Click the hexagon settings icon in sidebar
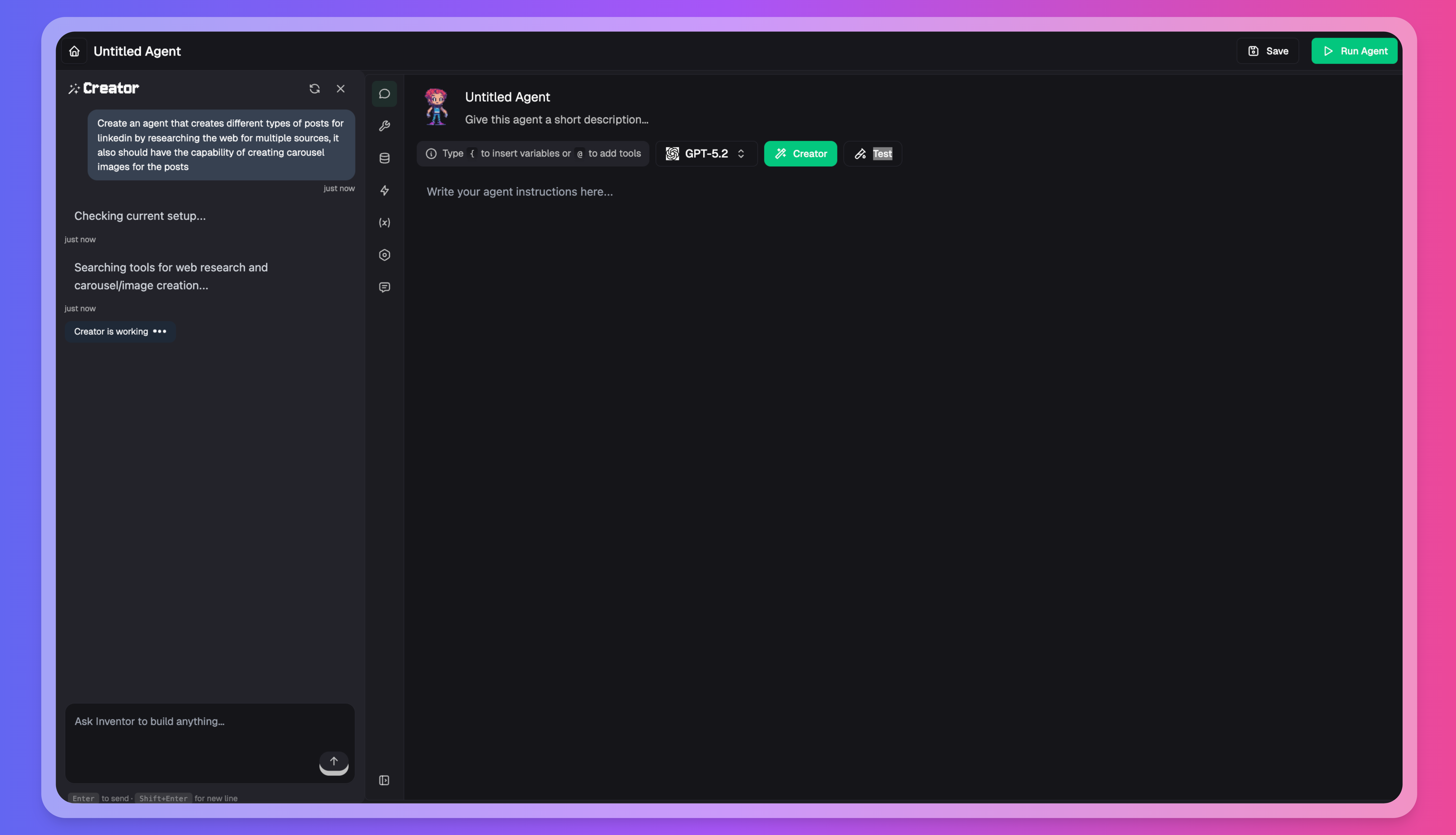Viewport: 1456px width, 835px height. (x=384, y=255)
